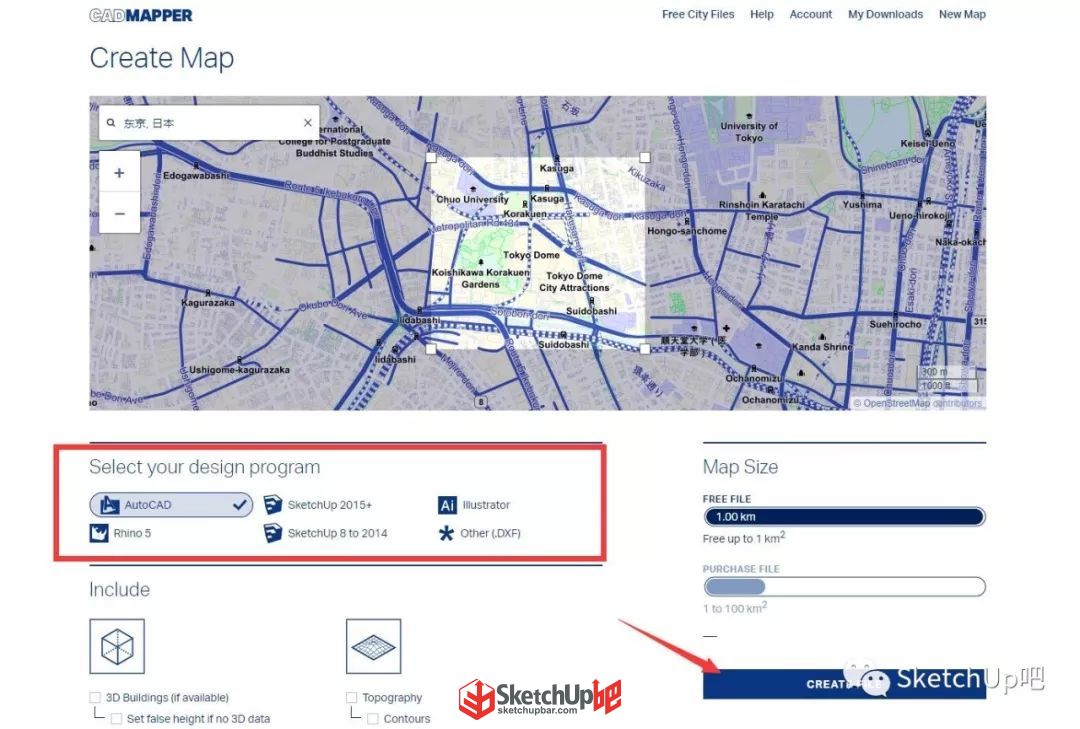Select SketchUp 8 to 2014
Image resolution: width=1080 pixels, height=729 pixels.
click(x=326, y=533)
